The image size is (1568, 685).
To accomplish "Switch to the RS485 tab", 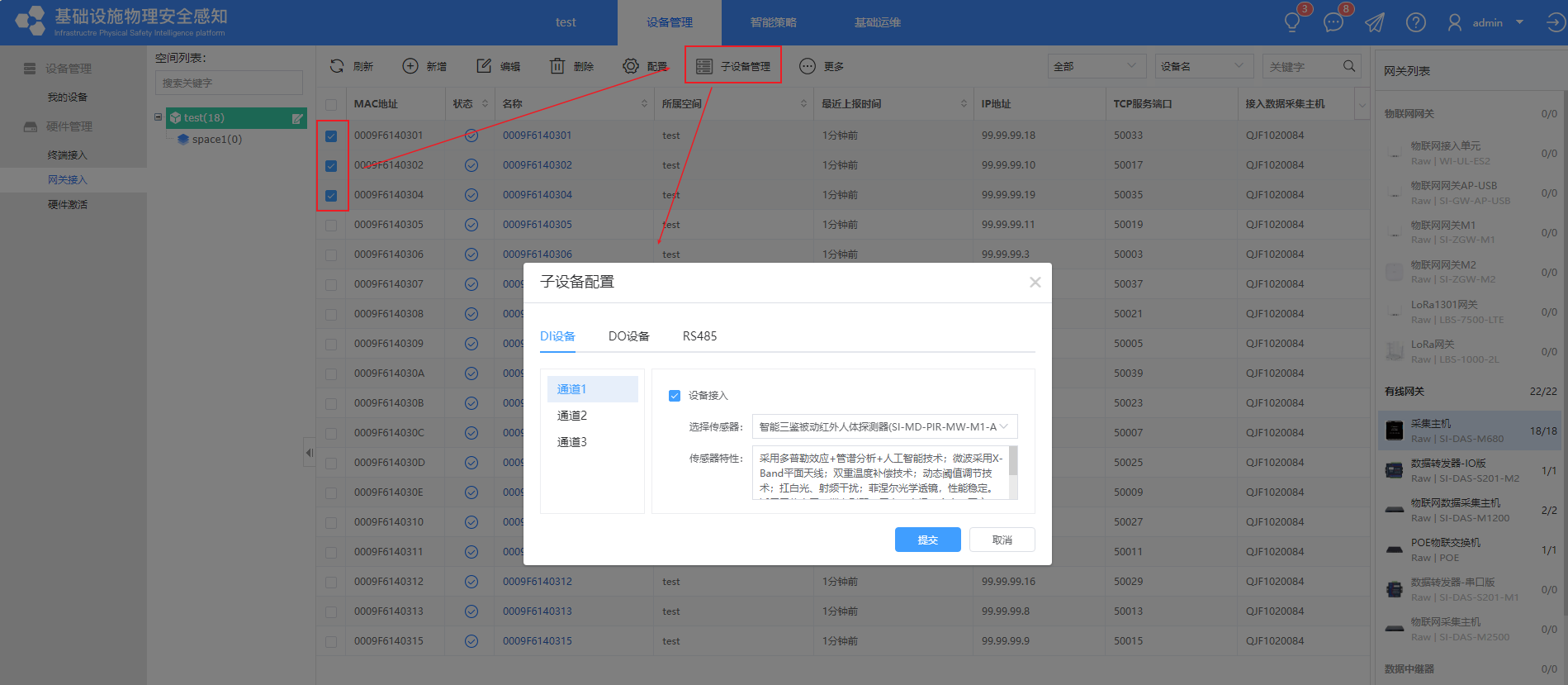I will [699, 336].
